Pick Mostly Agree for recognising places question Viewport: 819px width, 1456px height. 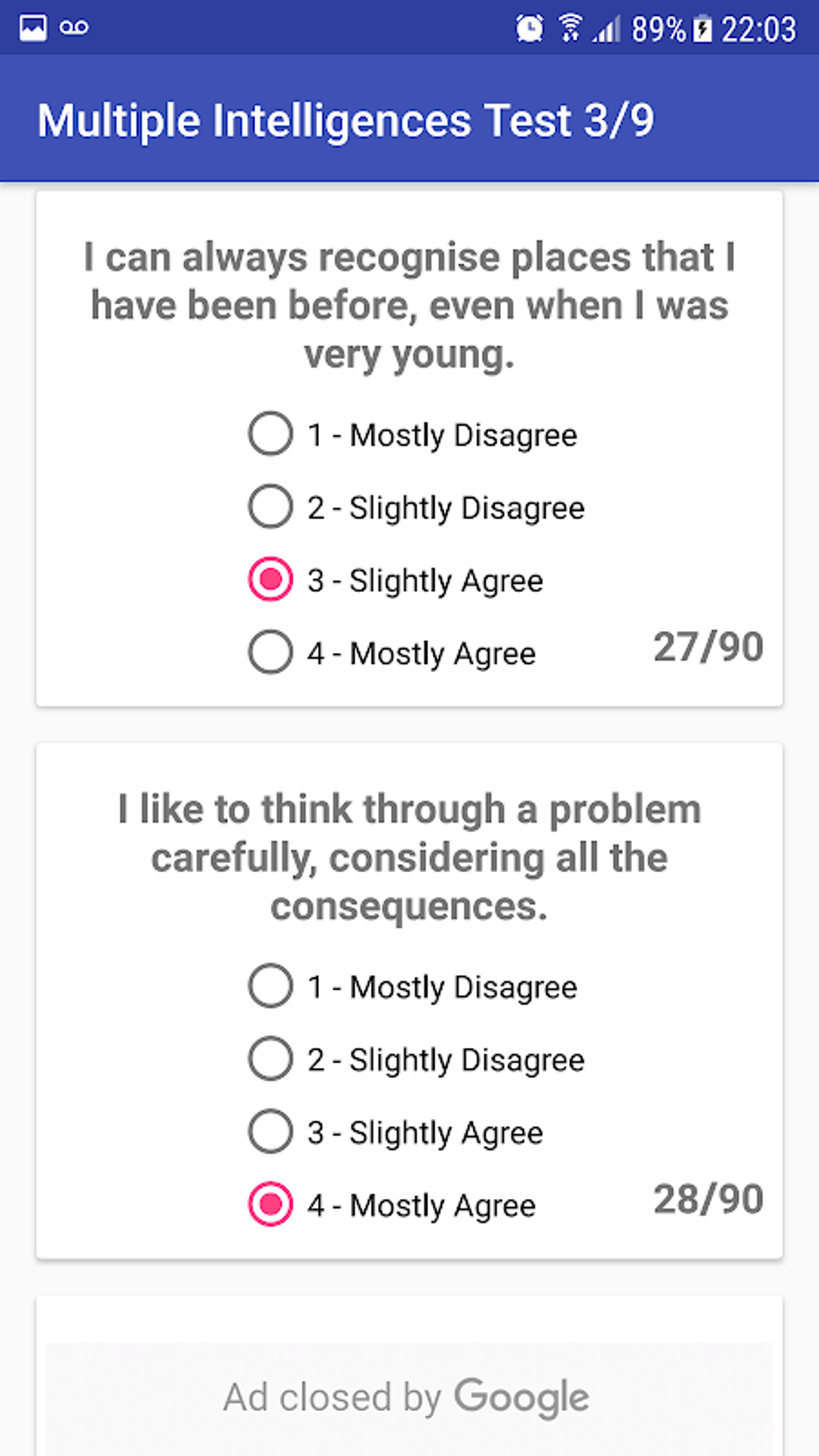(x=271, y=652)
